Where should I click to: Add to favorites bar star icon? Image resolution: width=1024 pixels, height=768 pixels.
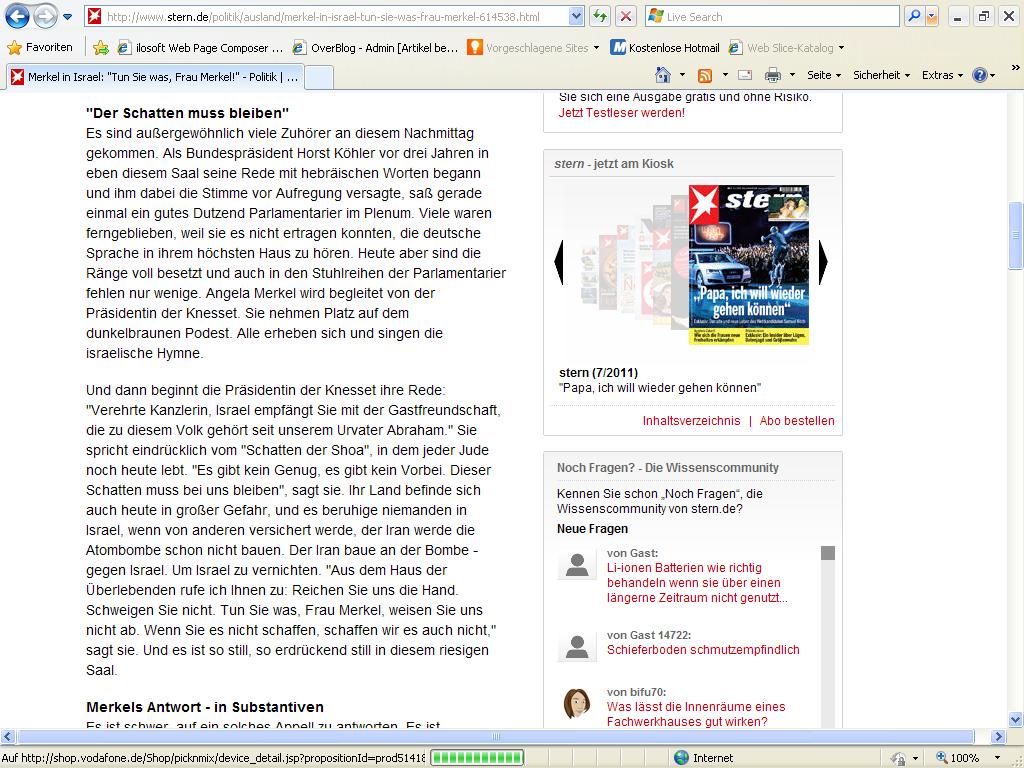[x=101, y=48]
